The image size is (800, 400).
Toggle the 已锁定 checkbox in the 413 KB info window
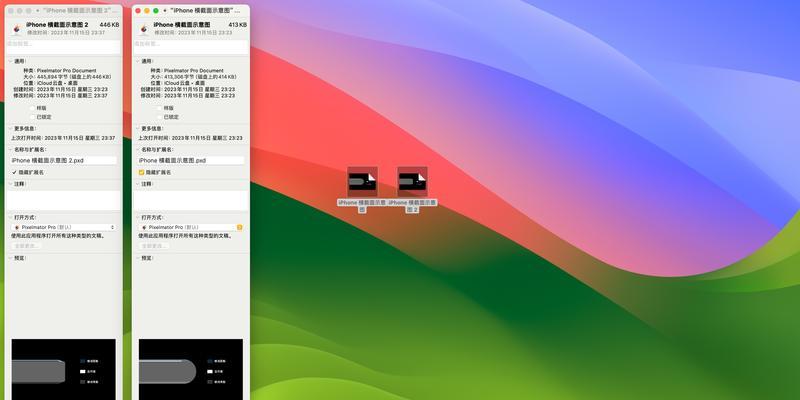[x=160, y=117]
